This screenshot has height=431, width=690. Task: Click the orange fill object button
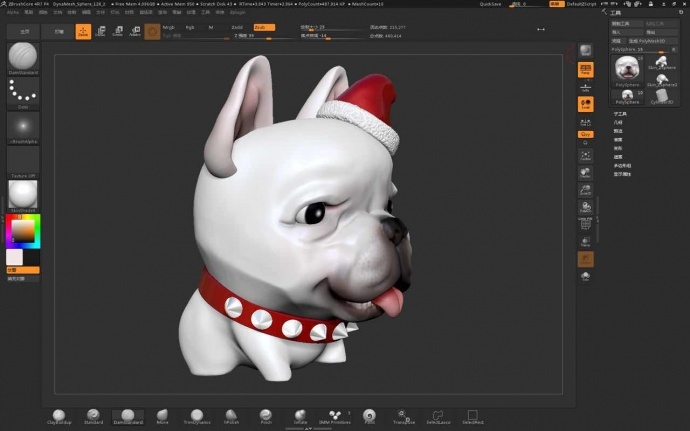[23, 270]
